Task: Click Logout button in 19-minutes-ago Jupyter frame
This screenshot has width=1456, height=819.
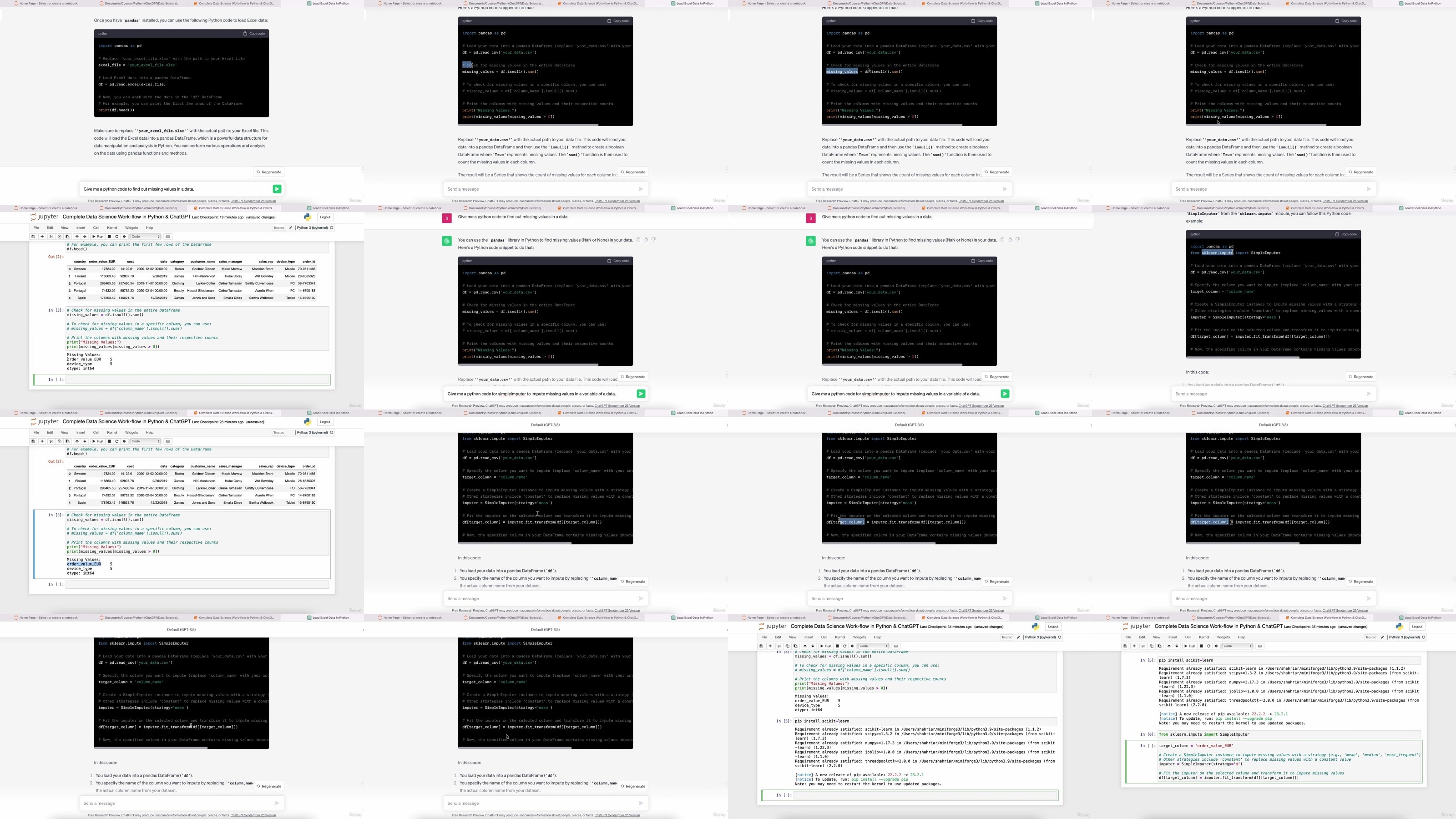Action: pyautogui.click(x=325, y=217)
